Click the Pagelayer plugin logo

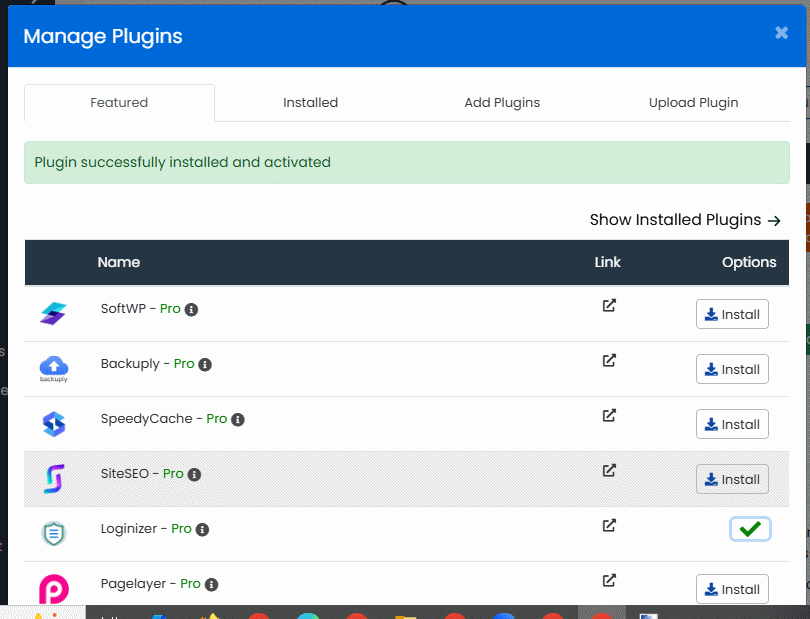pyautogui.click(x=54, y=589)
